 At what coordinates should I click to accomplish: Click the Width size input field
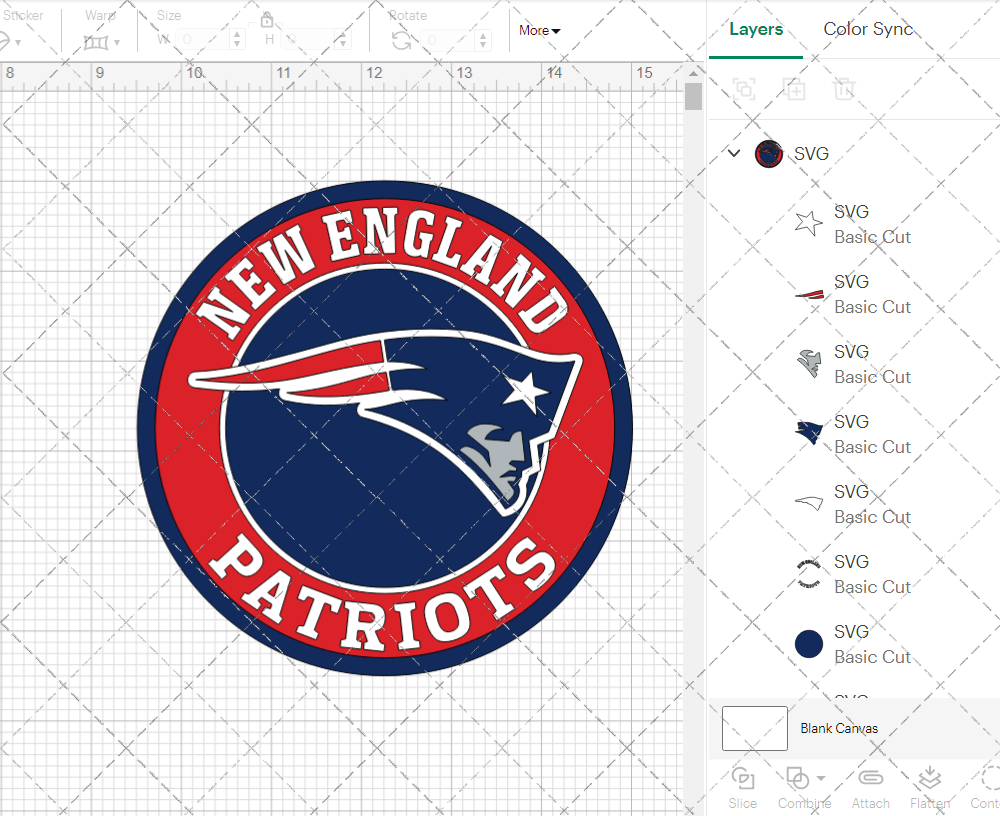(202, 40)
